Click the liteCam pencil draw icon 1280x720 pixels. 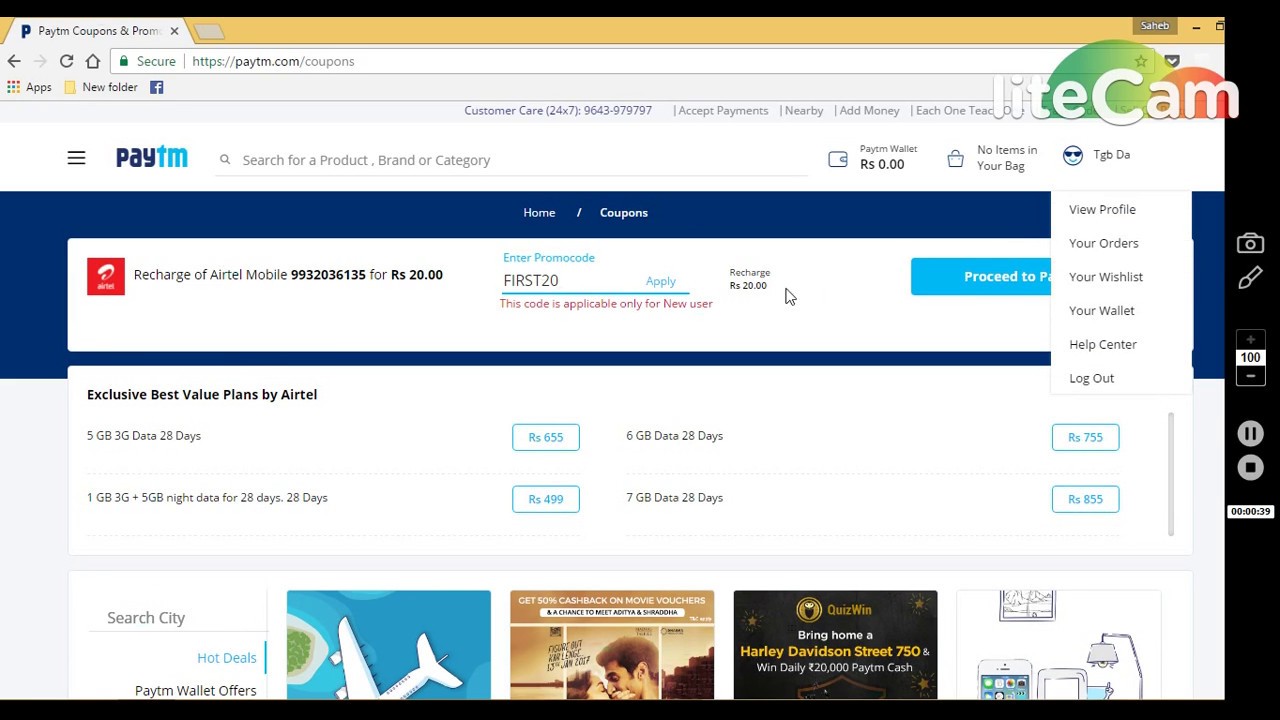pos(1250,278)
